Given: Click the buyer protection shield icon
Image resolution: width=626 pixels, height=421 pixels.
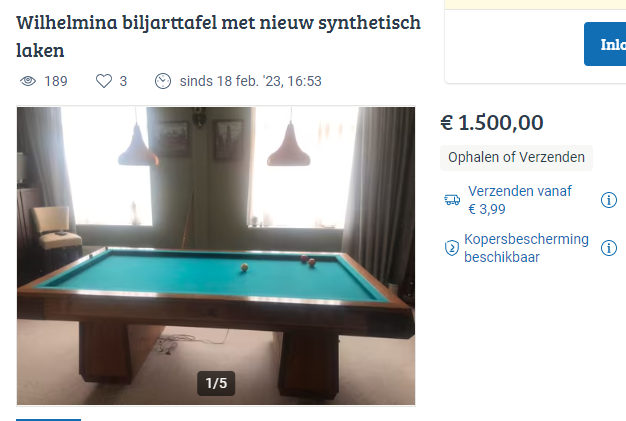Looking at the screenshot, I should coord(452,248).
